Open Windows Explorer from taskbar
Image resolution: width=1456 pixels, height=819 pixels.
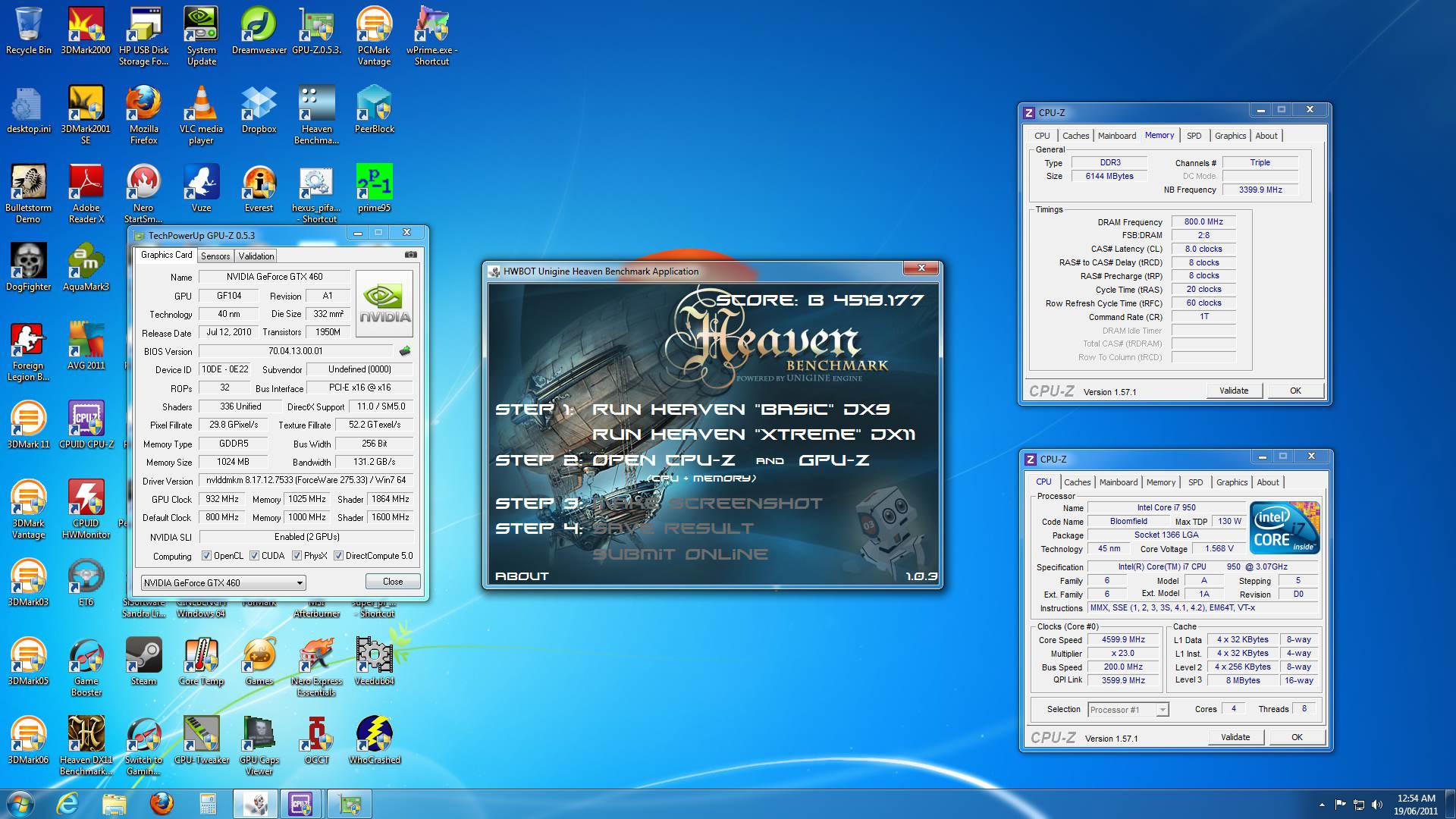(x=115, y=804)
